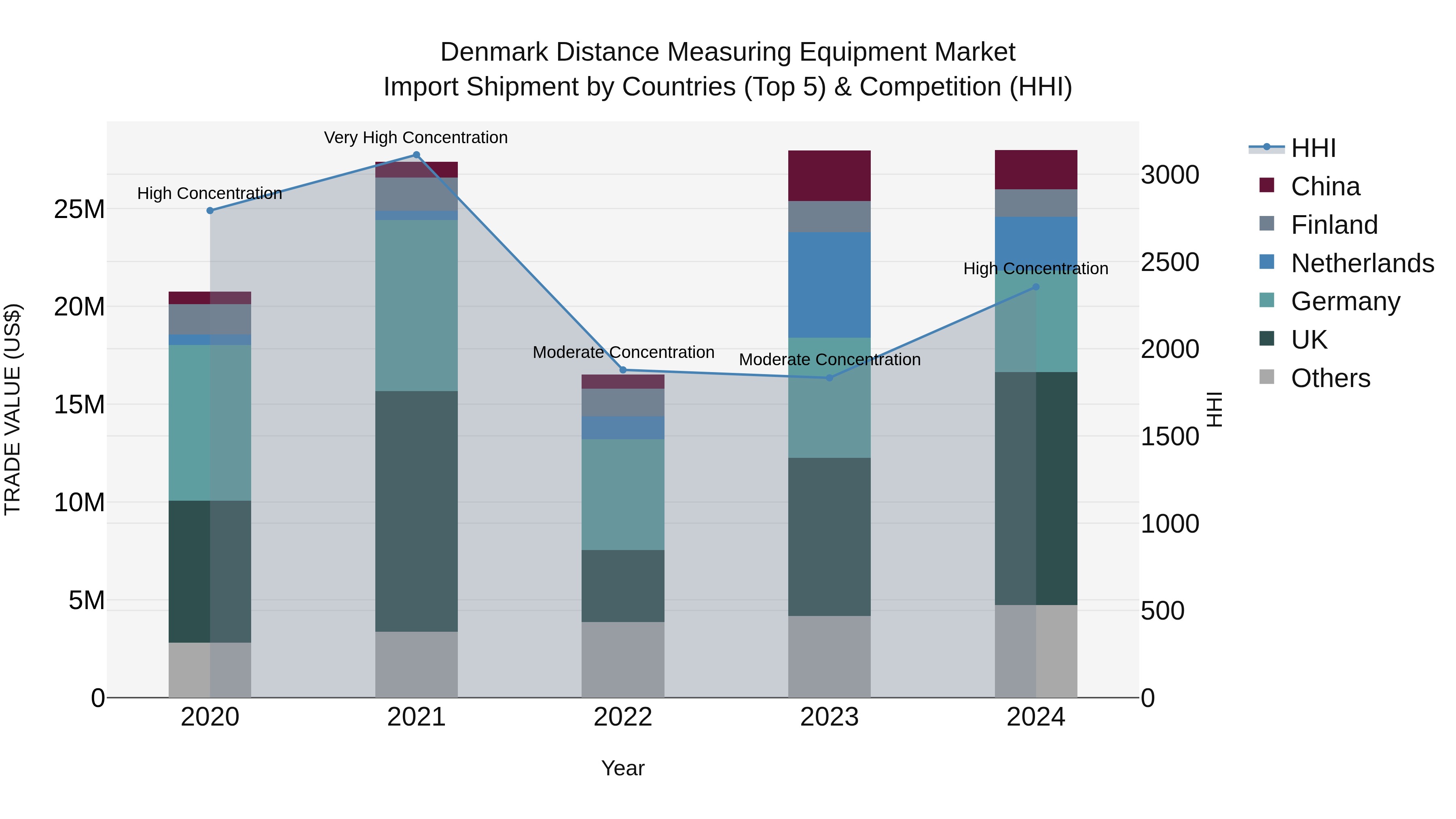Click the 2021 x-axis tick label

pyautogui.click(x=417, y=717)
